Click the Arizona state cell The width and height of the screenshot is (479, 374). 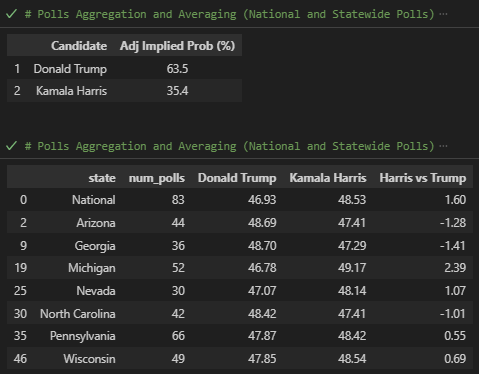pyautogui.click(x=96, y=222)
